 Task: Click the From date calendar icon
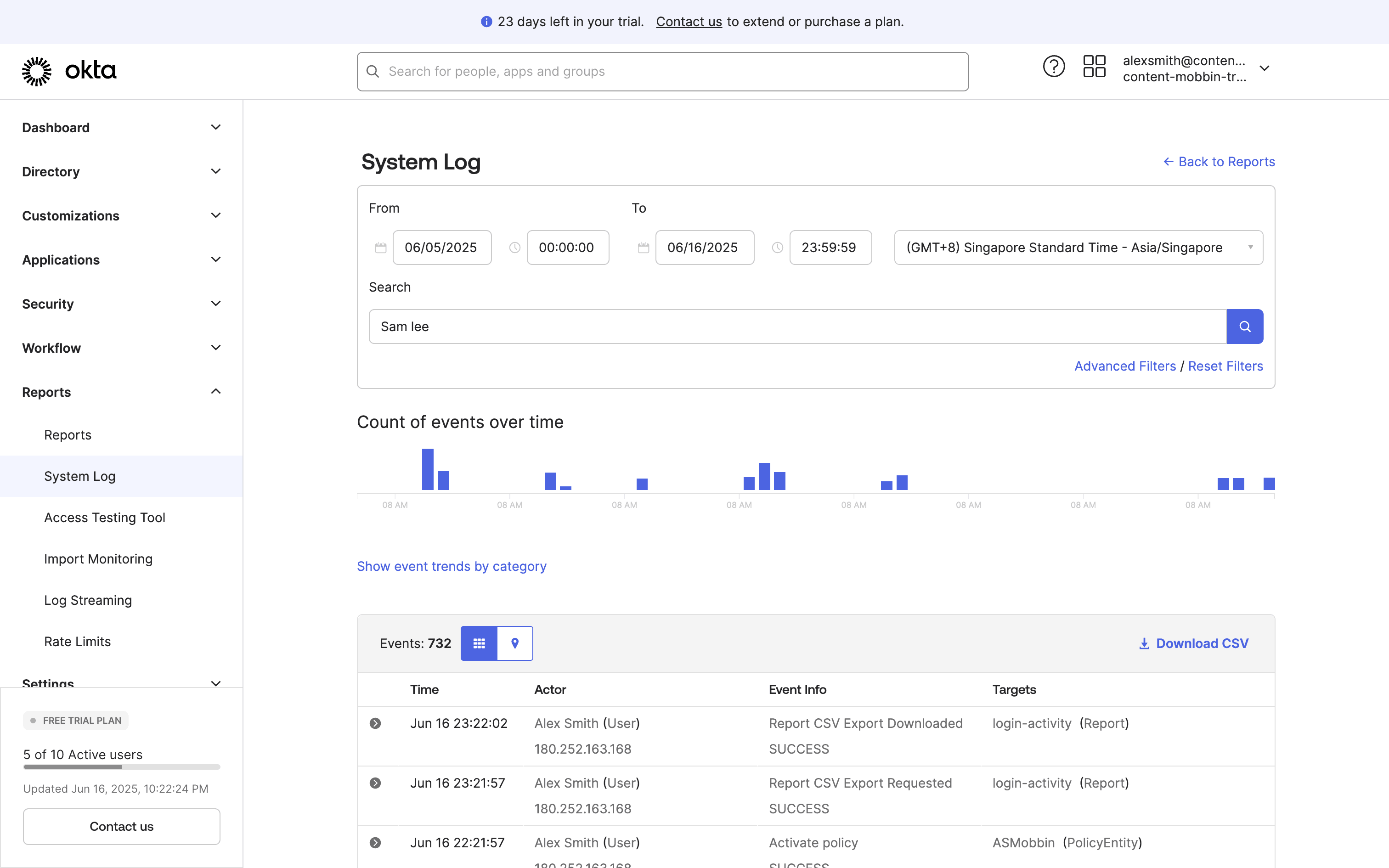pyautogui.click(x=380, y=248)
